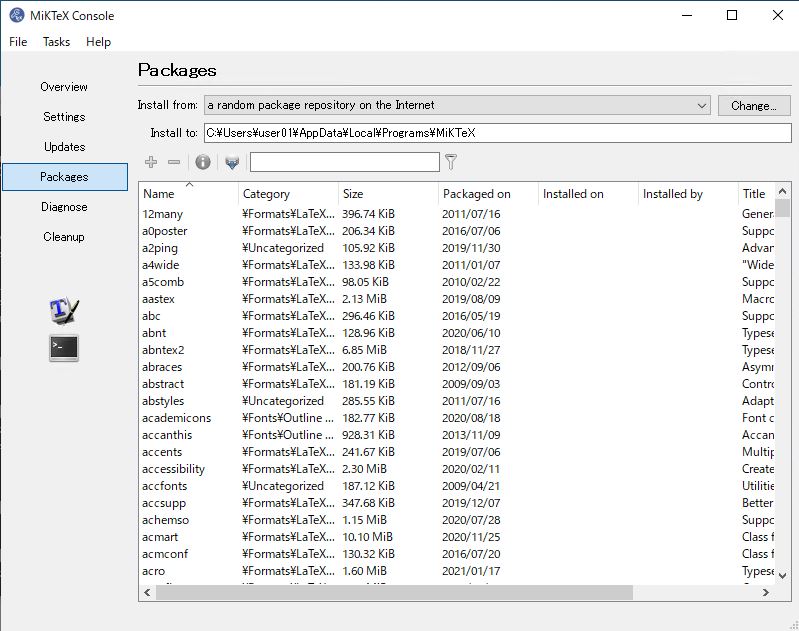Open the Diagnose page
799x631 pixels.
64,207
